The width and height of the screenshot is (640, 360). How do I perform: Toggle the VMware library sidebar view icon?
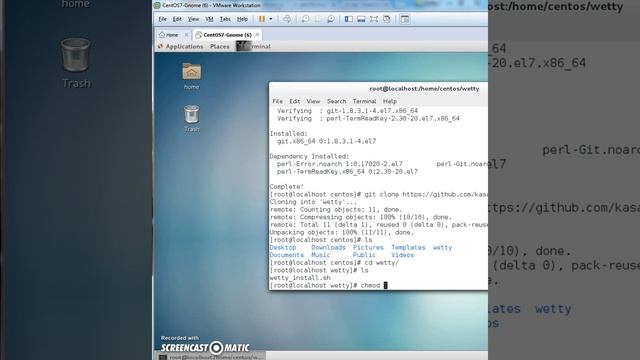349,19
